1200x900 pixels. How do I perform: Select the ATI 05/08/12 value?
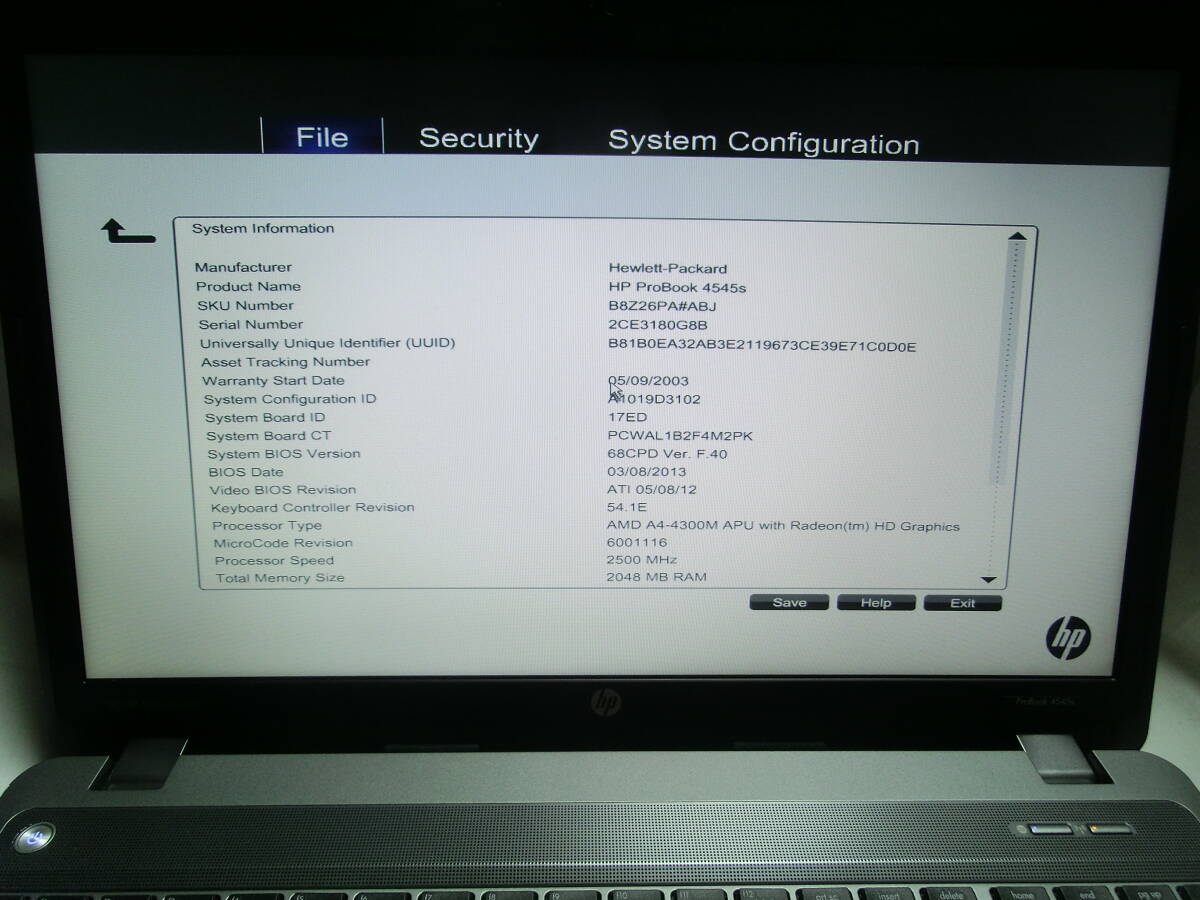651,490
